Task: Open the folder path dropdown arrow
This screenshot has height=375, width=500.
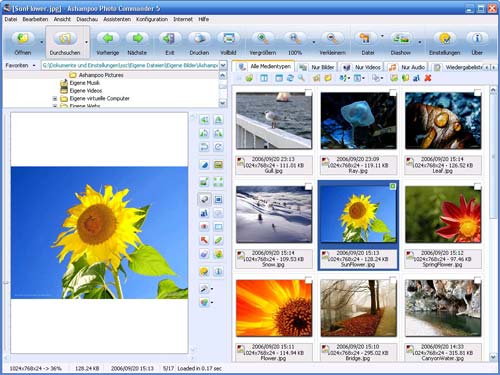Action: click(223, 65)
